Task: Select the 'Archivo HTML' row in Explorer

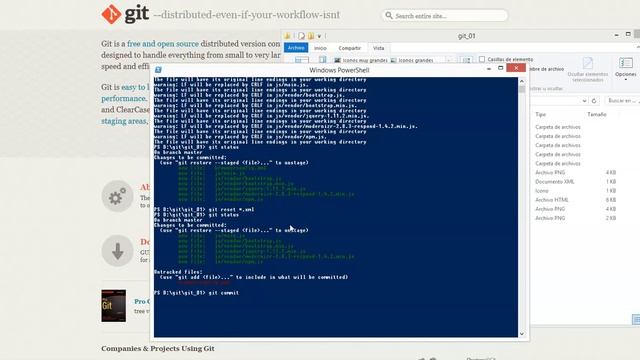Action: [x=576, y=200]
